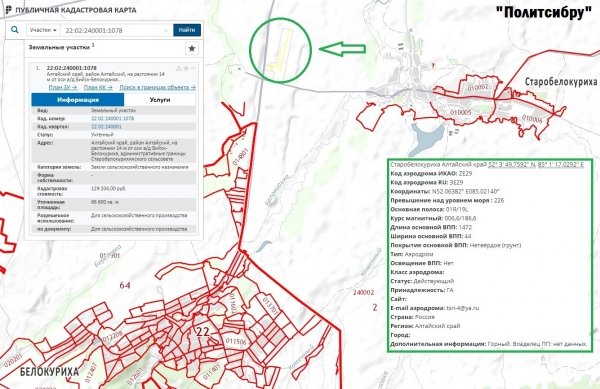Click the underlined coordinates link in airfield info

[x=536, y=164]
